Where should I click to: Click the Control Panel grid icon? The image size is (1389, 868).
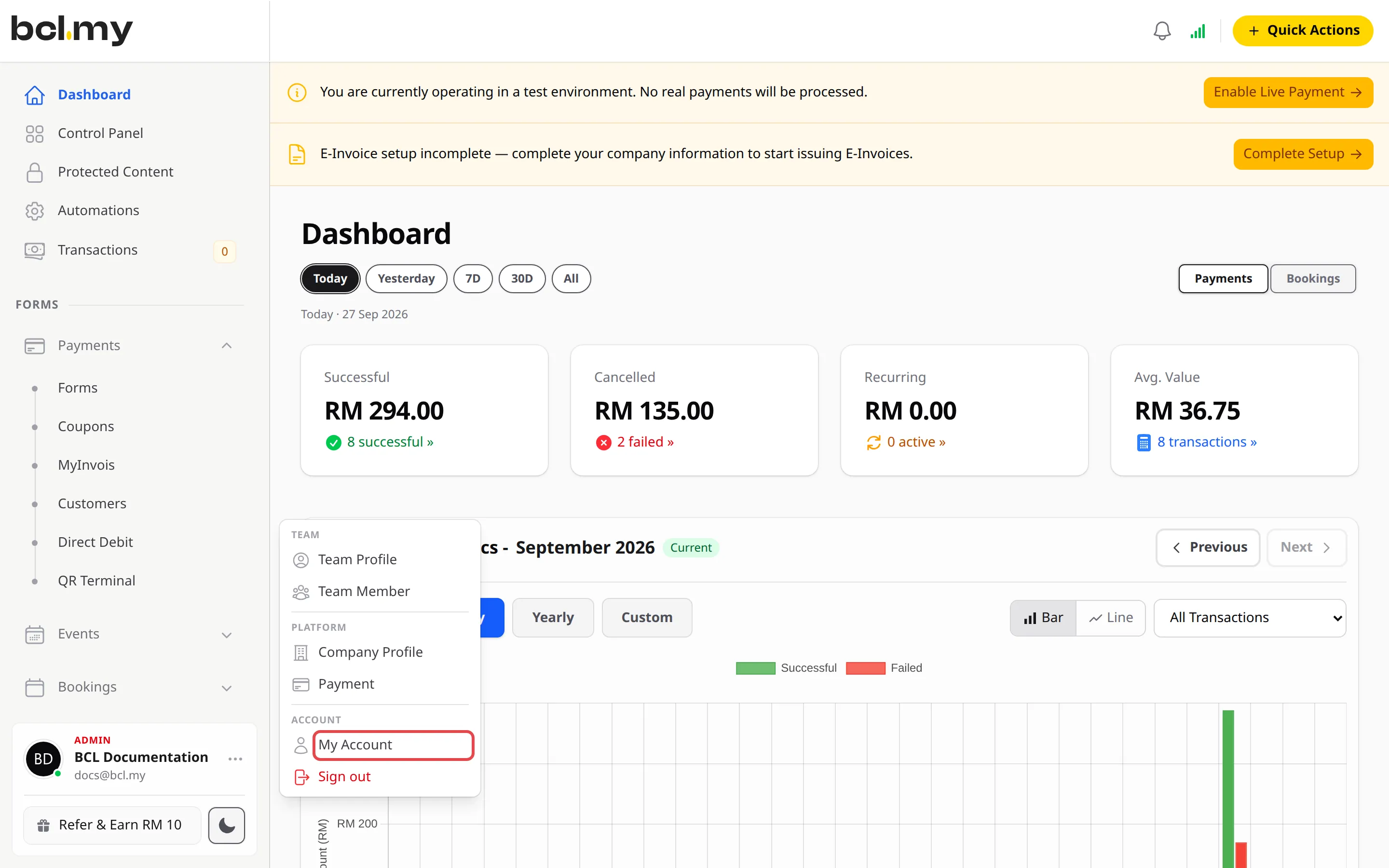34,134
